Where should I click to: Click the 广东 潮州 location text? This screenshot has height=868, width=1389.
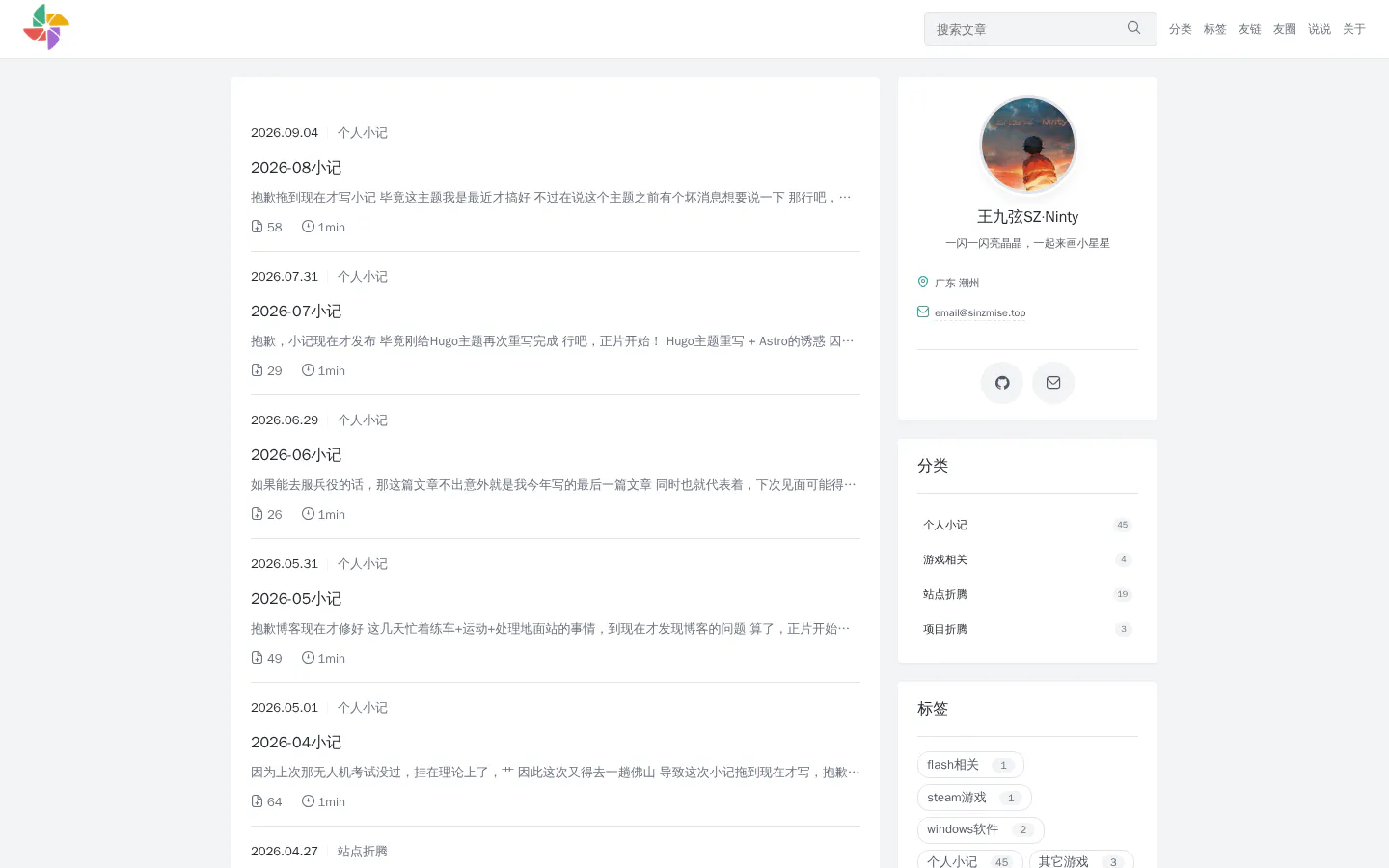point(957,283)
